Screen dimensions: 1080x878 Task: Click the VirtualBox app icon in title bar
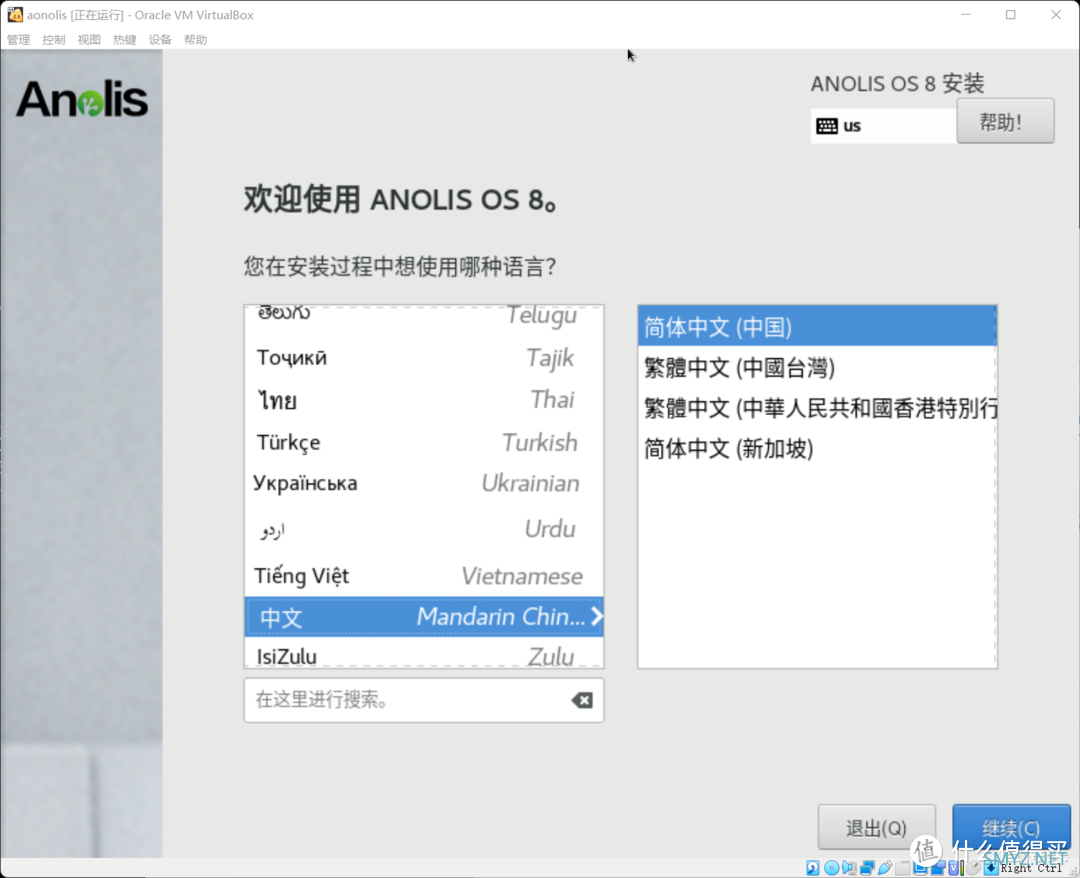(x=14, y=14)
